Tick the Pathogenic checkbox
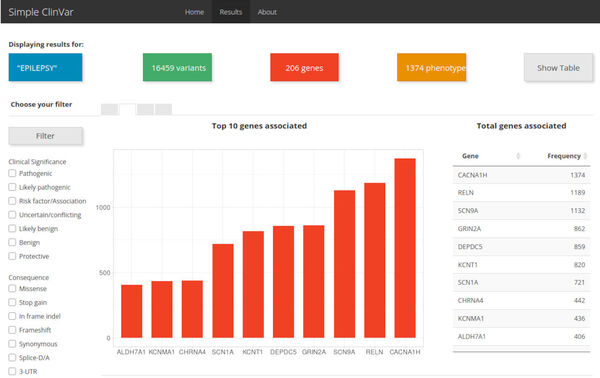Viewport: 600px width, 378px height. [12, 173]
